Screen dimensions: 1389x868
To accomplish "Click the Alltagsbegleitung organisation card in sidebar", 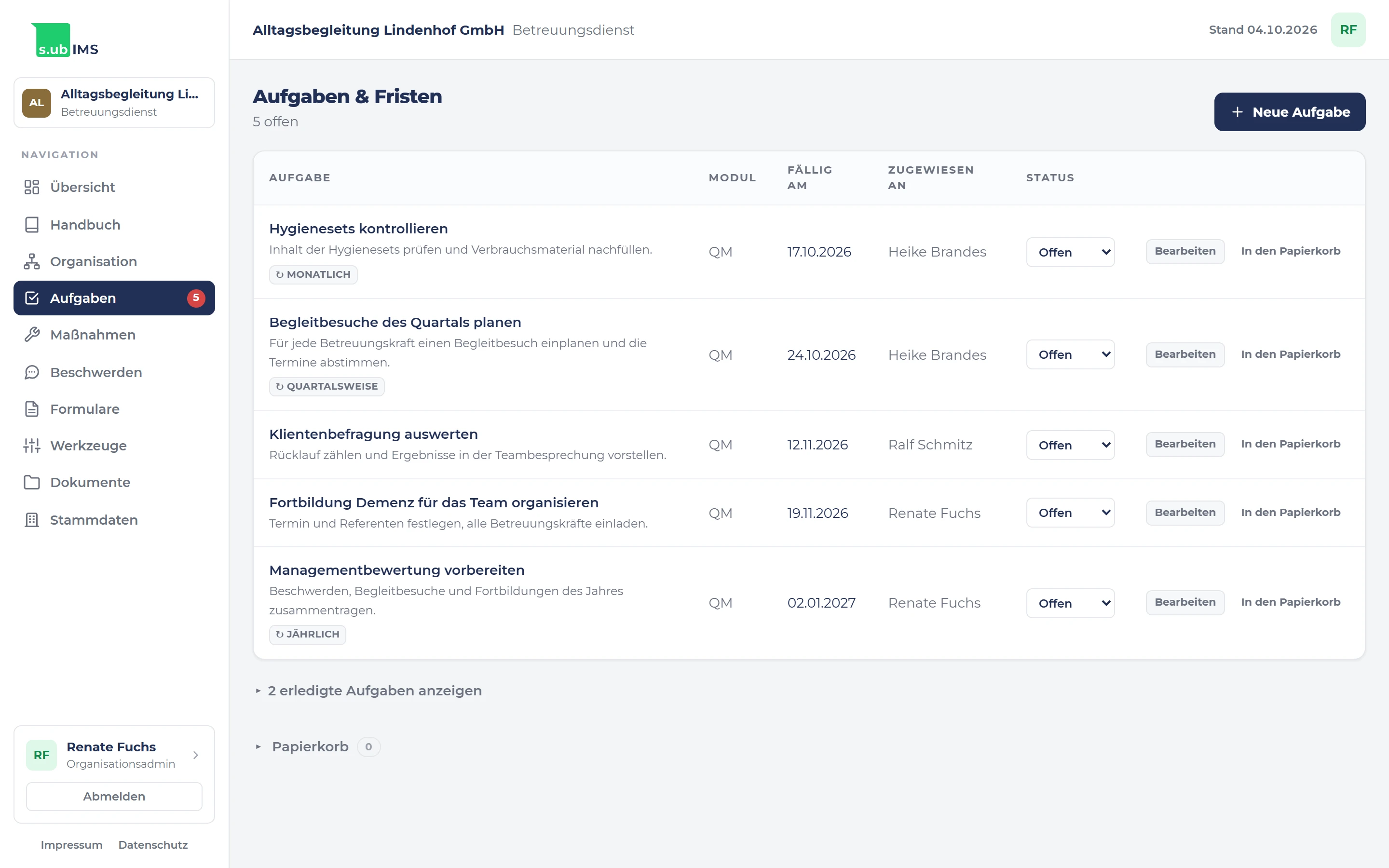I will point(114,103).
